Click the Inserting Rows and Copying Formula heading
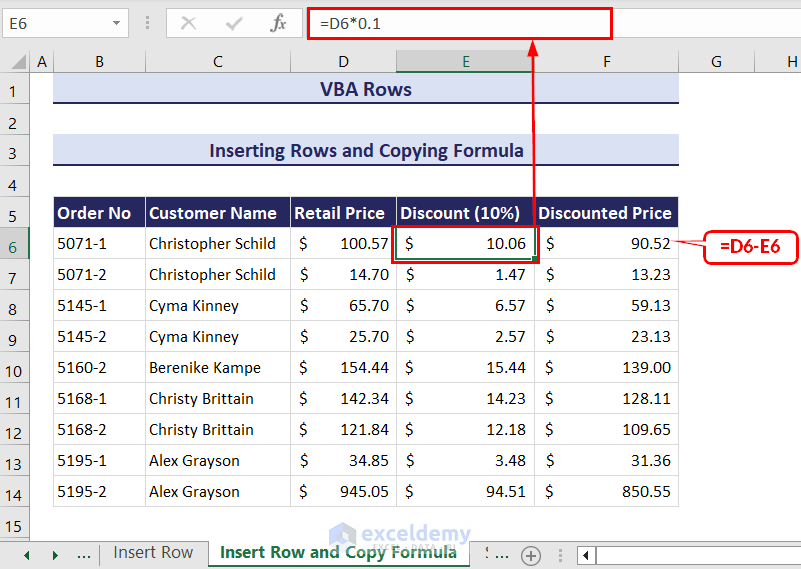801x569 pixels. pyautogui.click(x=366, y=150)
